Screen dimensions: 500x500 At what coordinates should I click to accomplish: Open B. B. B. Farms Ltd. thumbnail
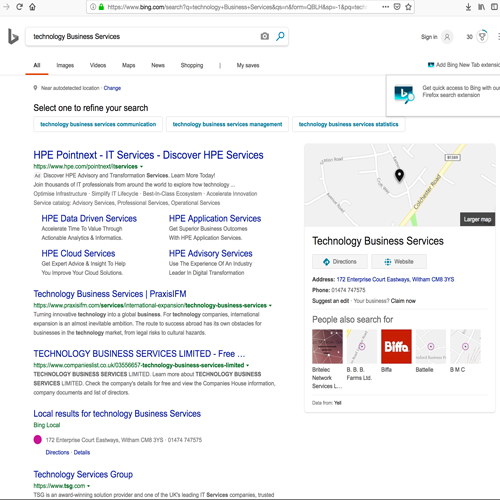(362, 346)
